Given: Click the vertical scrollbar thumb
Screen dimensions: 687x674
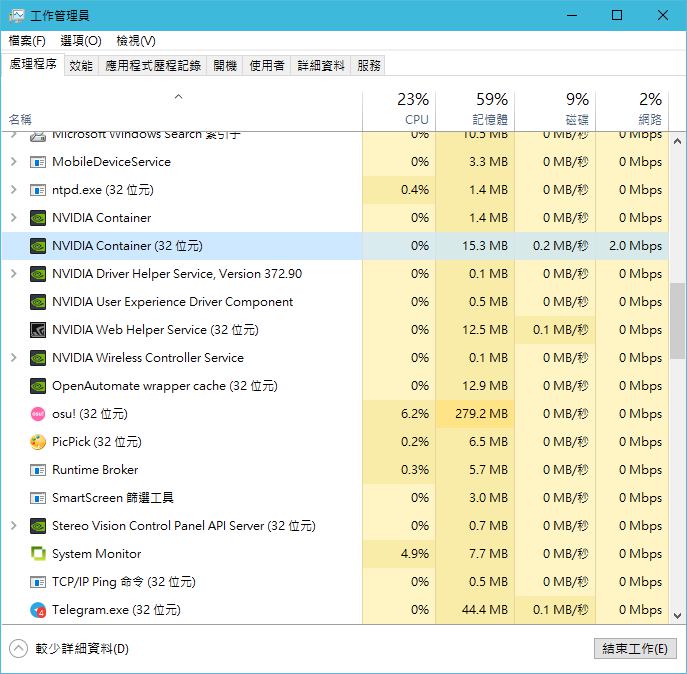Looking at the screenshot, I should click(677, 321).
